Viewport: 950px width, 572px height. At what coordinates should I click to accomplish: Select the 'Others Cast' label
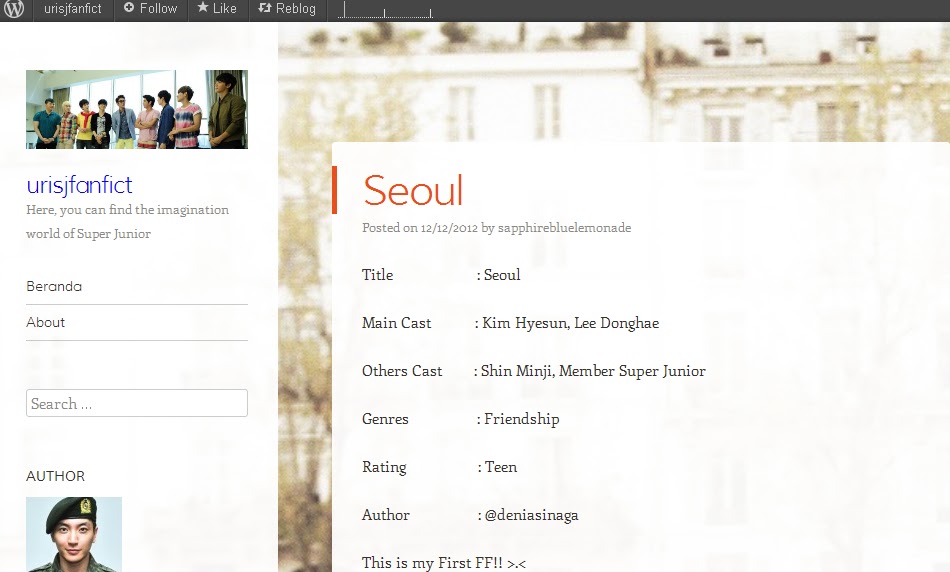402,371
